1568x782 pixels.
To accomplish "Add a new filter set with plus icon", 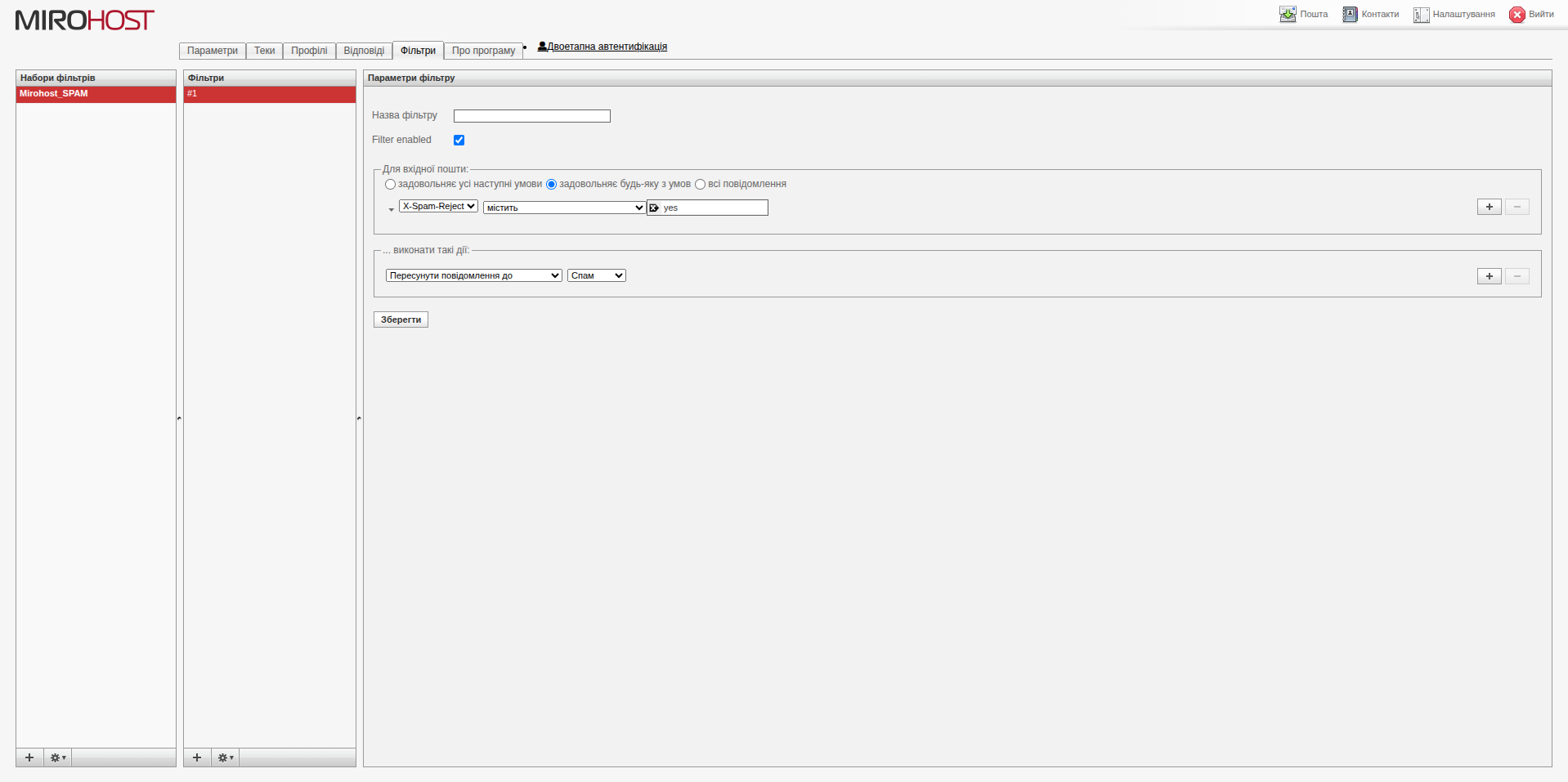I will 29,757.
